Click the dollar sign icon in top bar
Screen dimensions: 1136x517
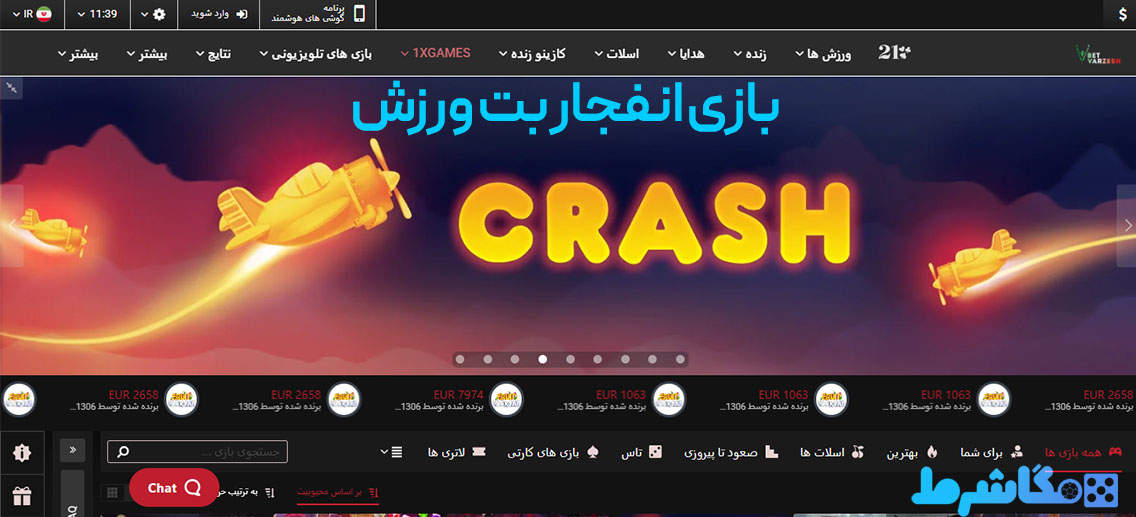click(1122, 14)
